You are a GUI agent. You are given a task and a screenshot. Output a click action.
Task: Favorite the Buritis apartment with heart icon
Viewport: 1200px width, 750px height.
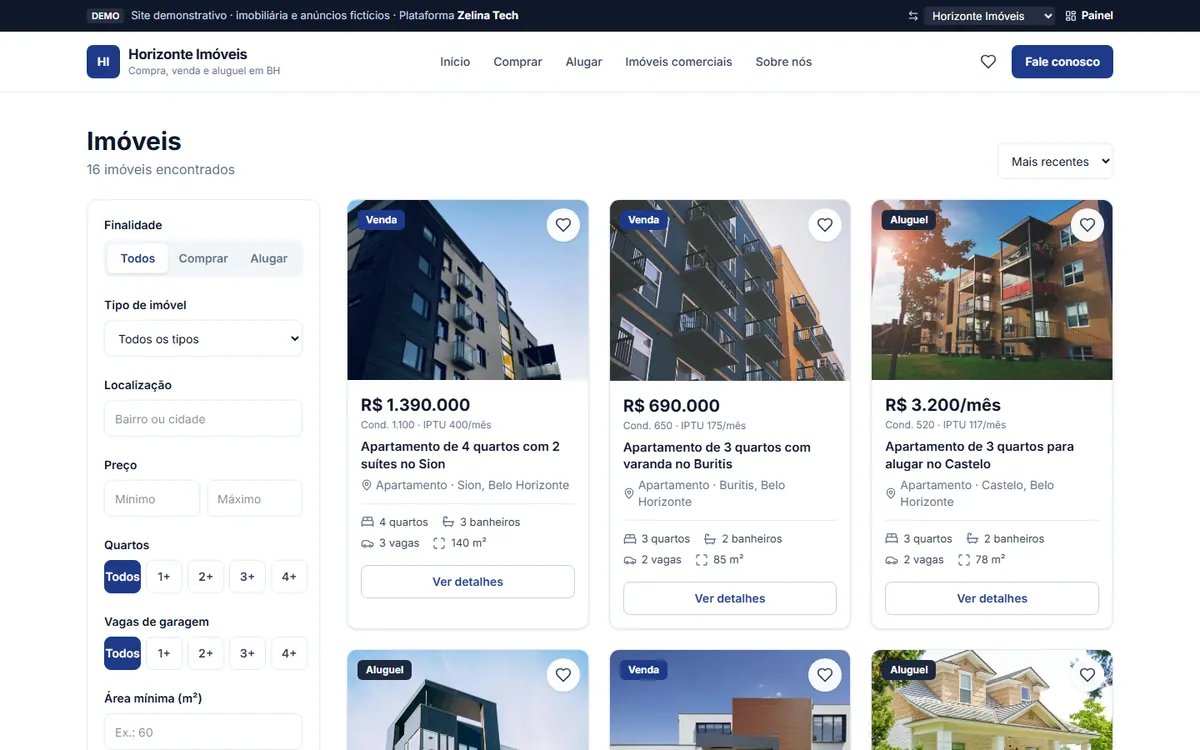click(x=825, y=225)
